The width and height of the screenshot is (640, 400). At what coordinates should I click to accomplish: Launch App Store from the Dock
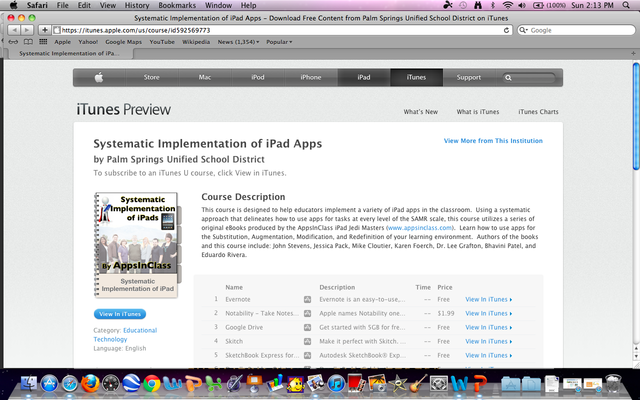pyautogui.click(x=49, y=384)
